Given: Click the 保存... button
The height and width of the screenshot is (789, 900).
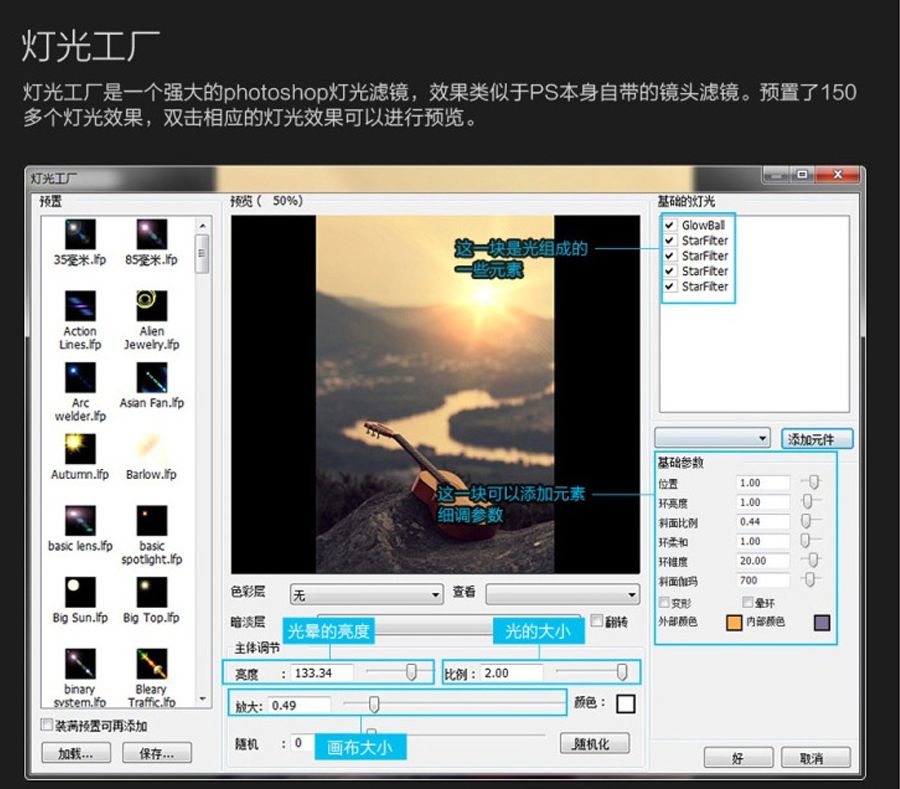Looking at the screenshot, I should 156,753.
